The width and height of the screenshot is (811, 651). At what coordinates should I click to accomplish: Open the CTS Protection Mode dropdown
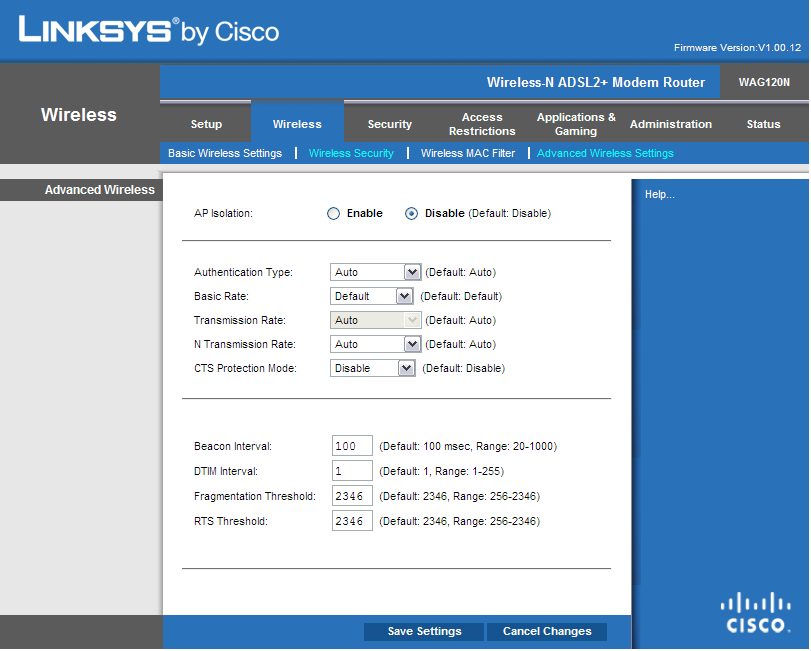(x=372, y=368)
